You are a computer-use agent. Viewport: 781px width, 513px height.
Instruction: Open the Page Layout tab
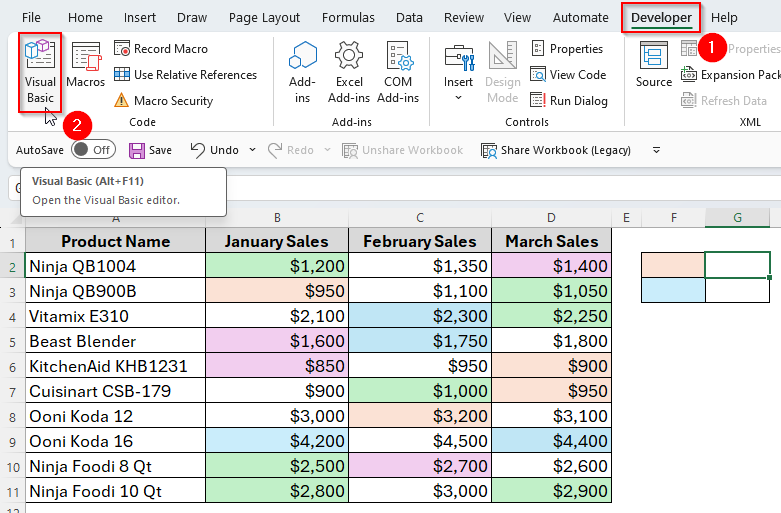(x=264, y=18)
